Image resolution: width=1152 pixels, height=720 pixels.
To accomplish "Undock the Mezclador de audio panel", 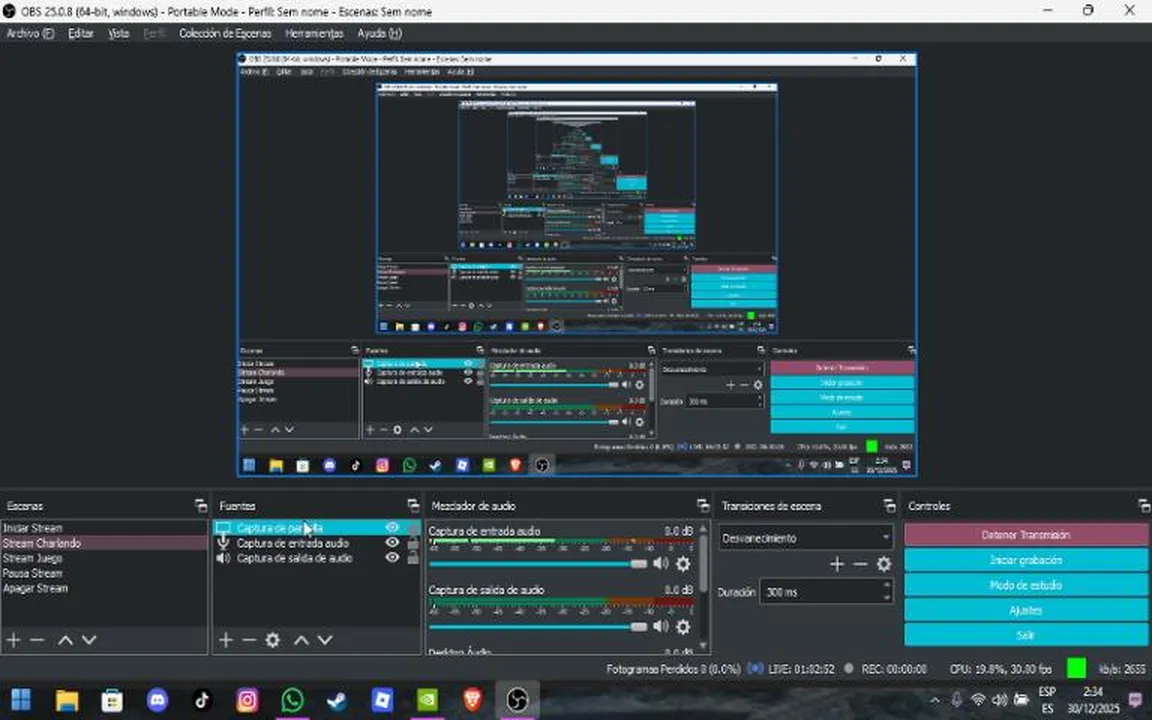I will (703, 505).
